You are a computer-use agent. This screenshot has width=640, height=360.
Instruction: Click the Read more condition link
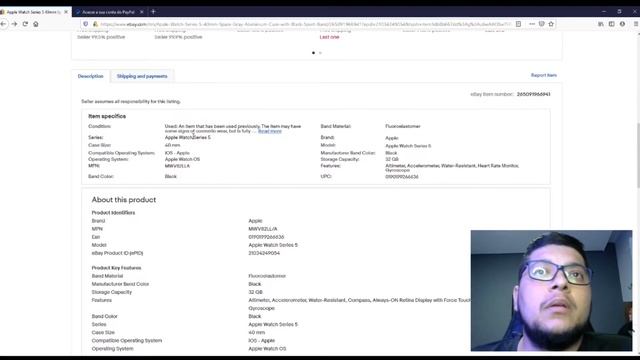pos(270,131)
